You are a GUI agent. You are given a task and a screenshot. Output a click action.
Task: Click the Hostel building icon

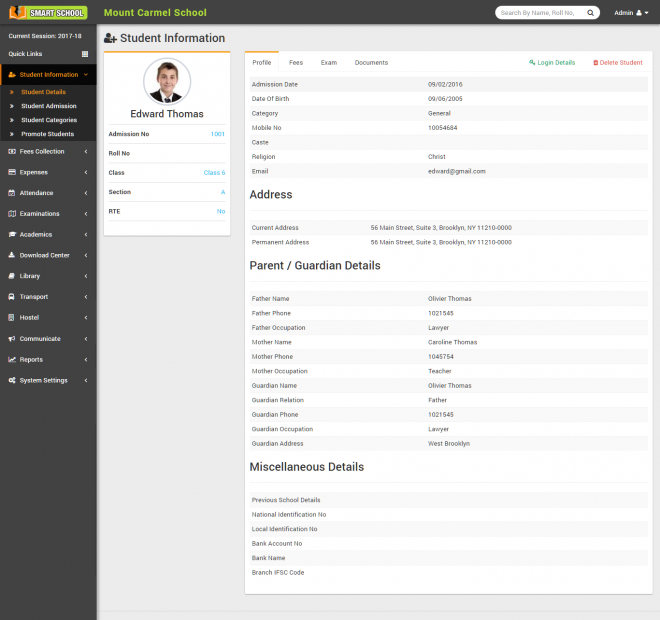pos(12,318)
